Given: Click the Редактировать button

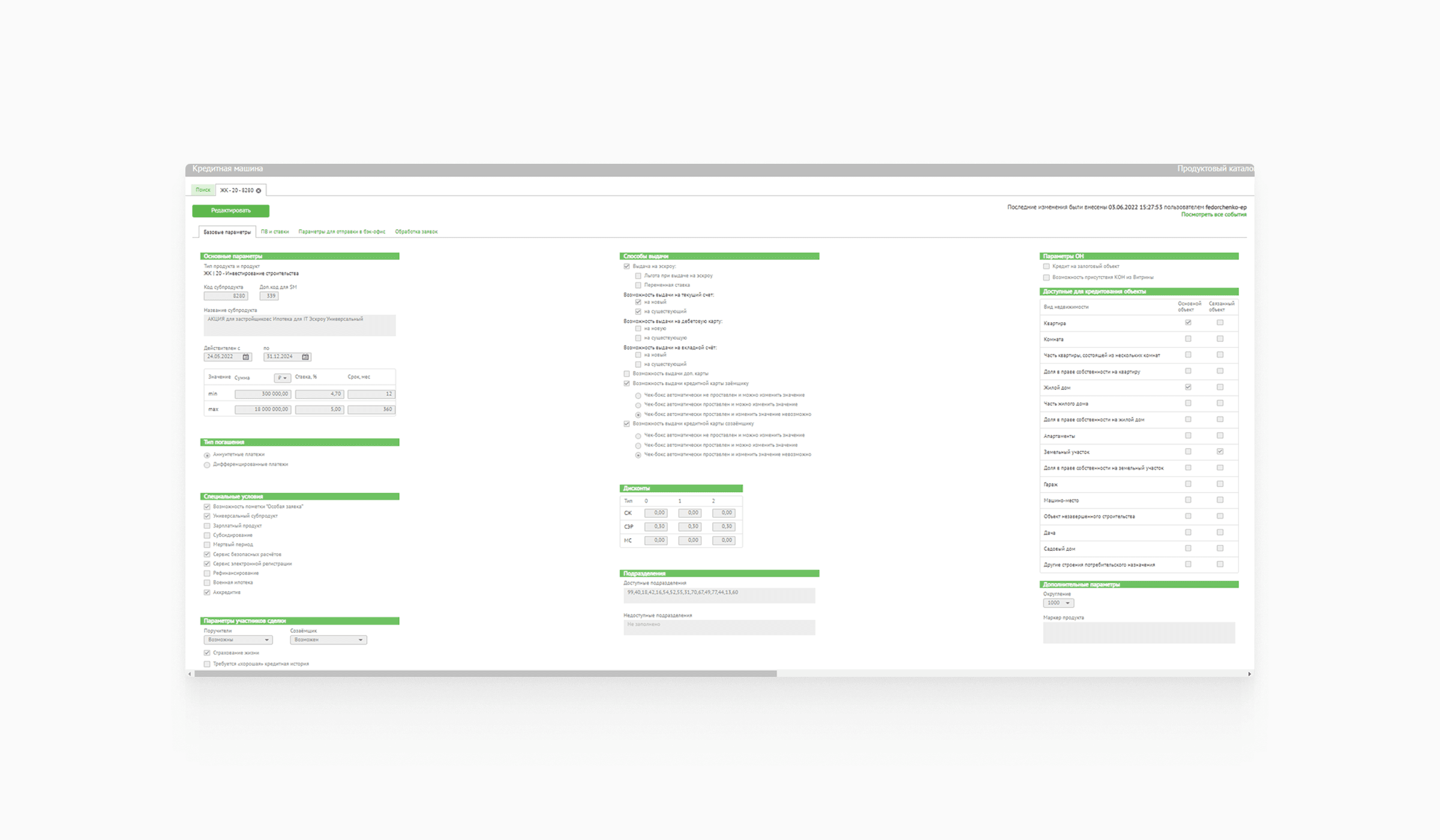Looking at the screenshot, I should tap(230, 211).
